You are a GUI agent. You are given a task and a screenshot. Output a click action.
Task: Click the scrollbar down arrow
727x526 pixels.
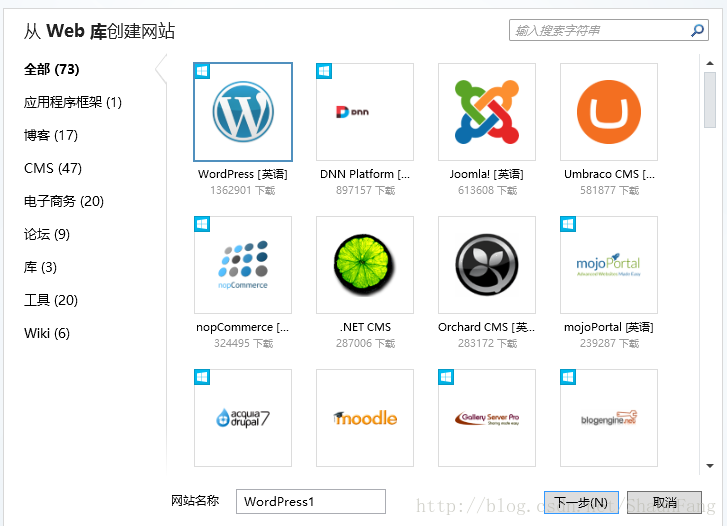(x=709, y=466)
